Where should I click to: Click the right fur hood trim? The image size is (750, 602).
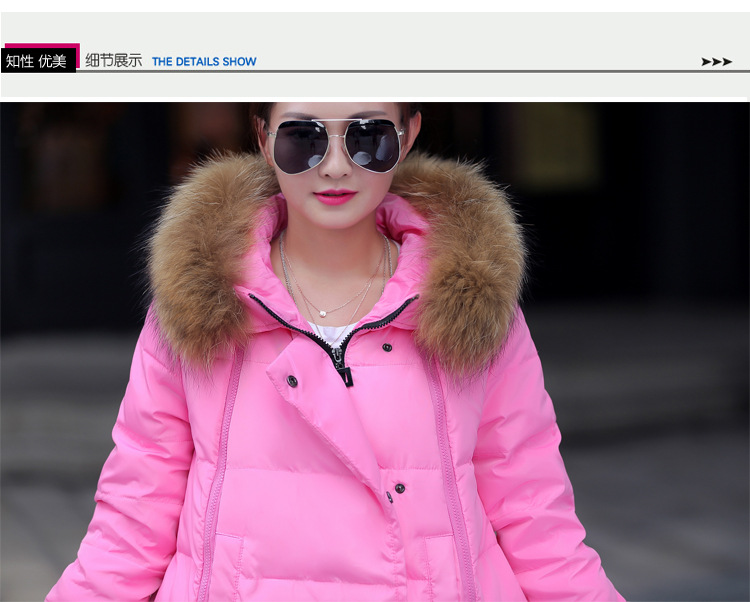pos(468,260)
